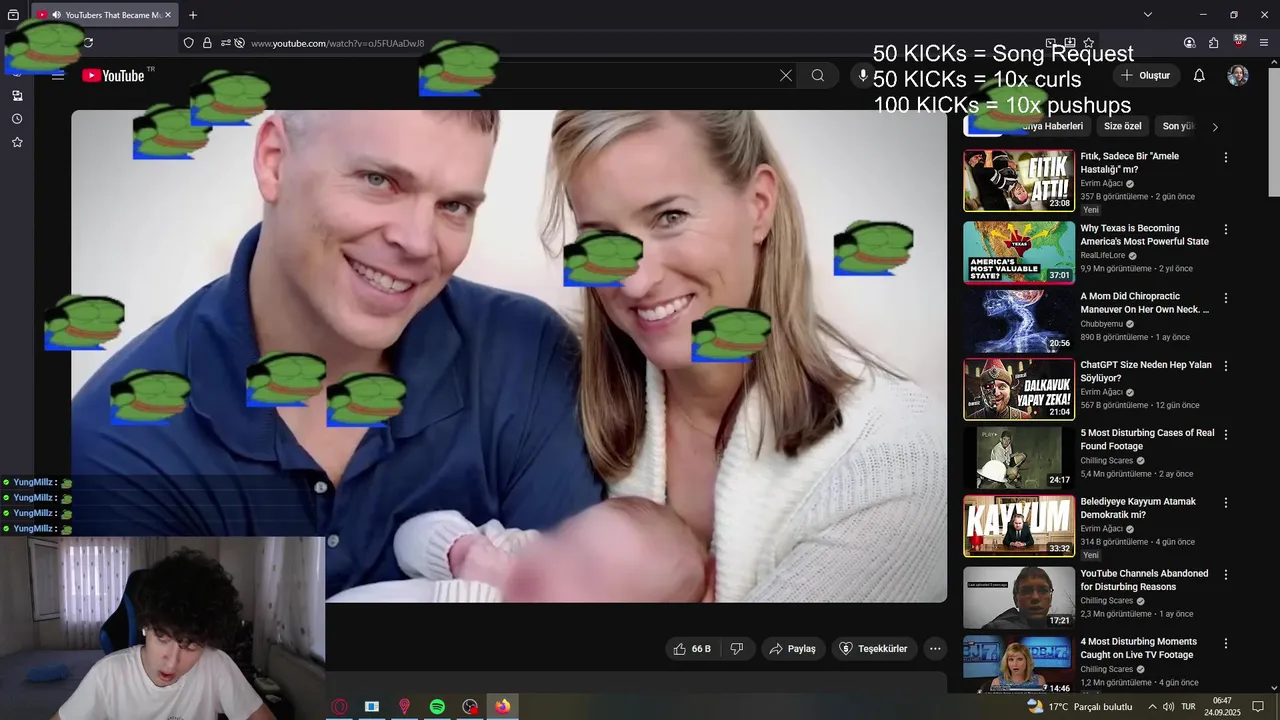Go to YouTube home via logo

coord(114,75)
